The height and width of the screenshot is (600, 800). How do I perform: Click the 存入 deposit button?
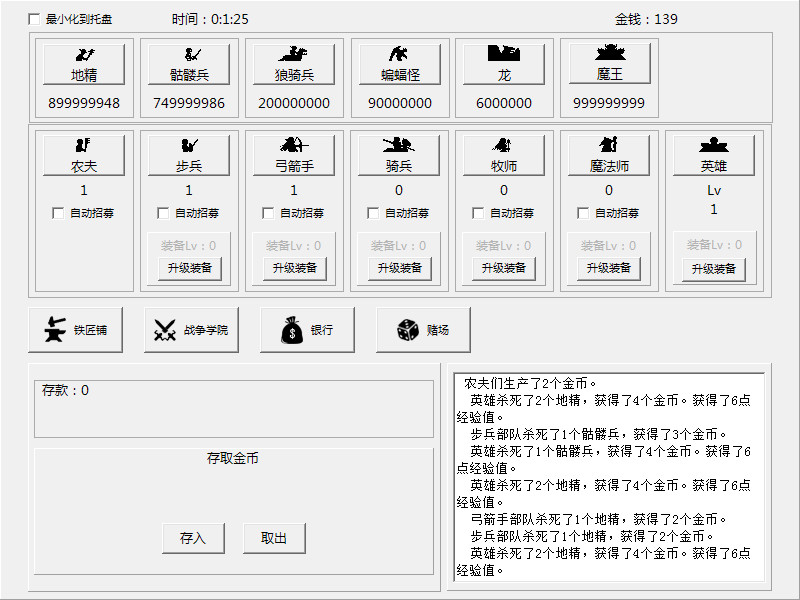[193, 538]
